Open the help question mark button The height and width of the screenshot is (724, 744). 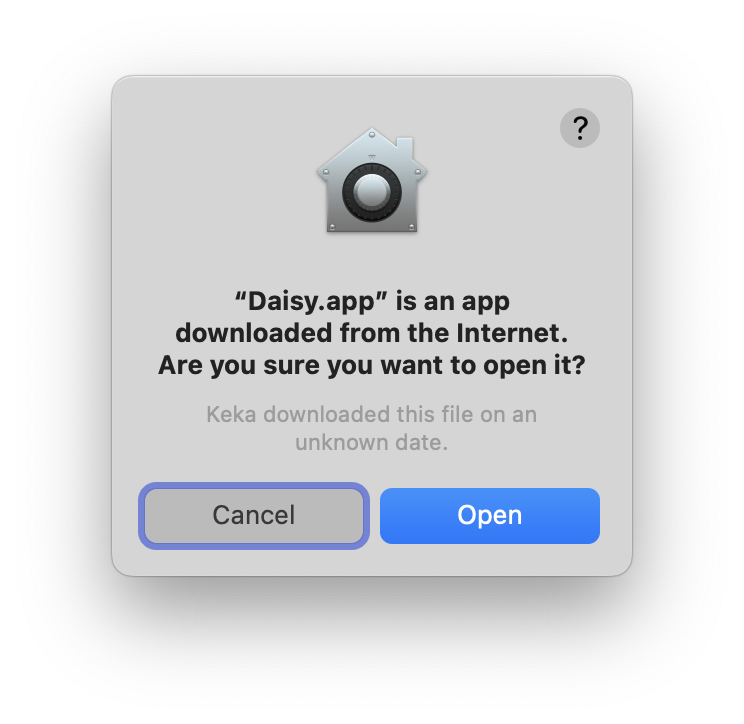[579, 128]
